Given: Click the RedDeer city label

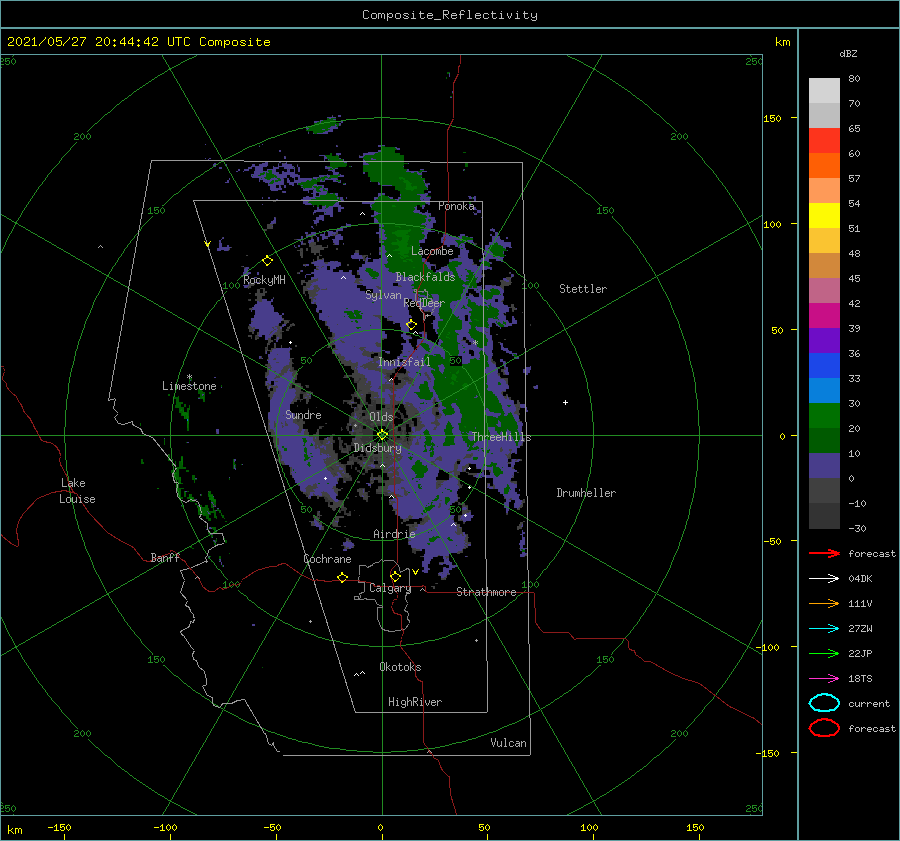Looking at the screenshot, I should tap(424, 303).
